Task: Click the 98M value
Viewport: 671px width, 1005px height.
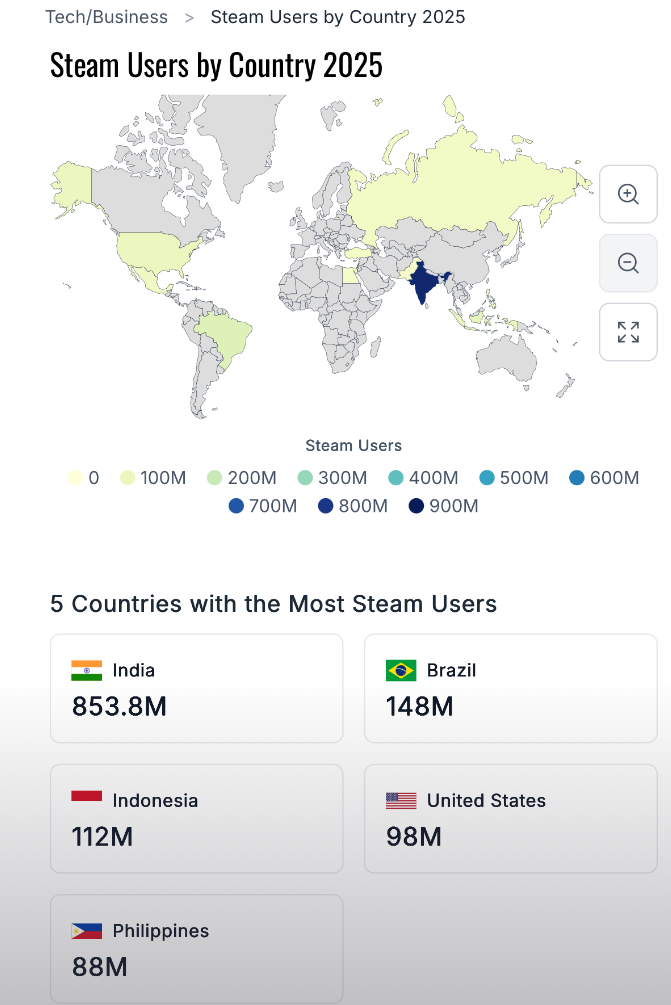Action: (414, 836)
